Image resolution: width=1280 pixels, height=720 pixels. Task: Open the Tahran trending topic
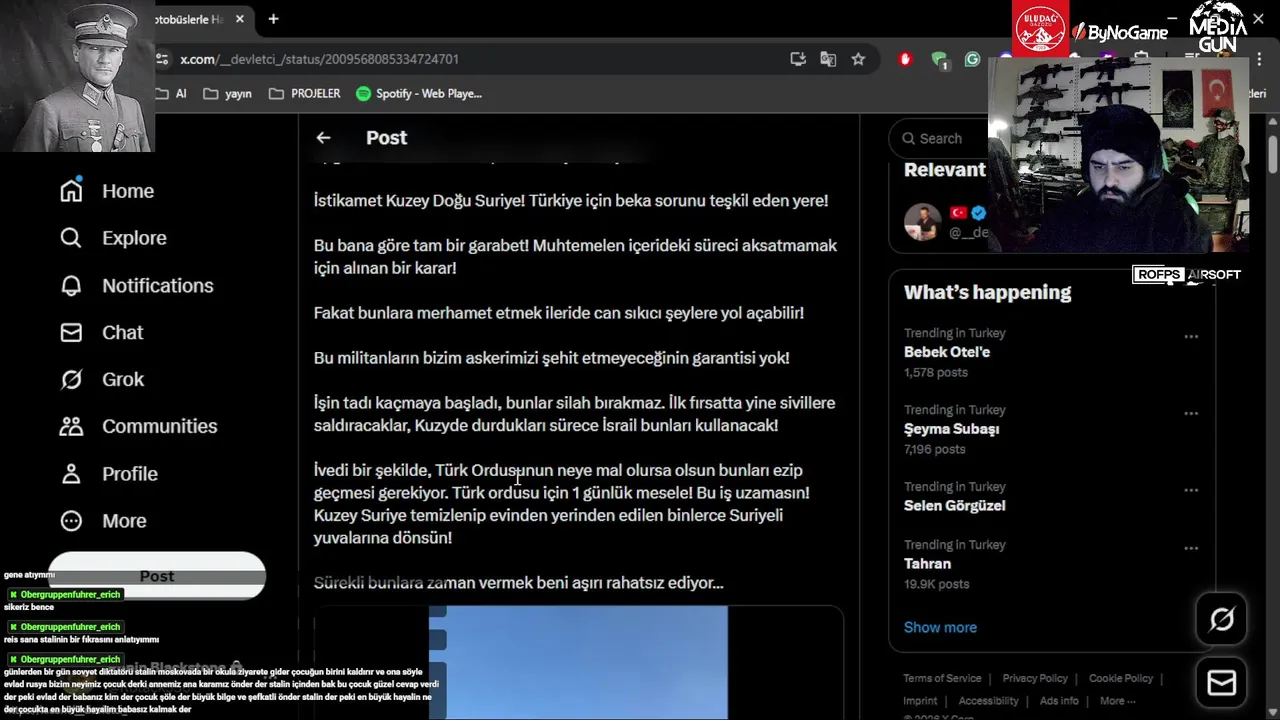[x=928, y=564]
